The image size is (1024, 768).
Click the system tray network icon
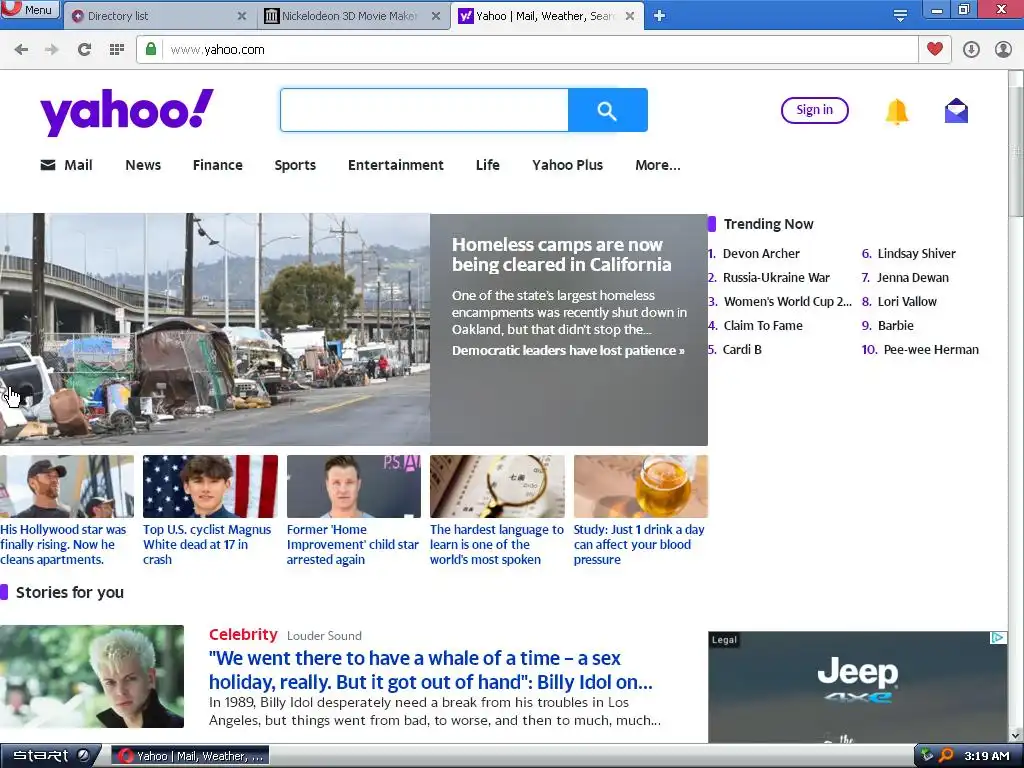point(926,756)
